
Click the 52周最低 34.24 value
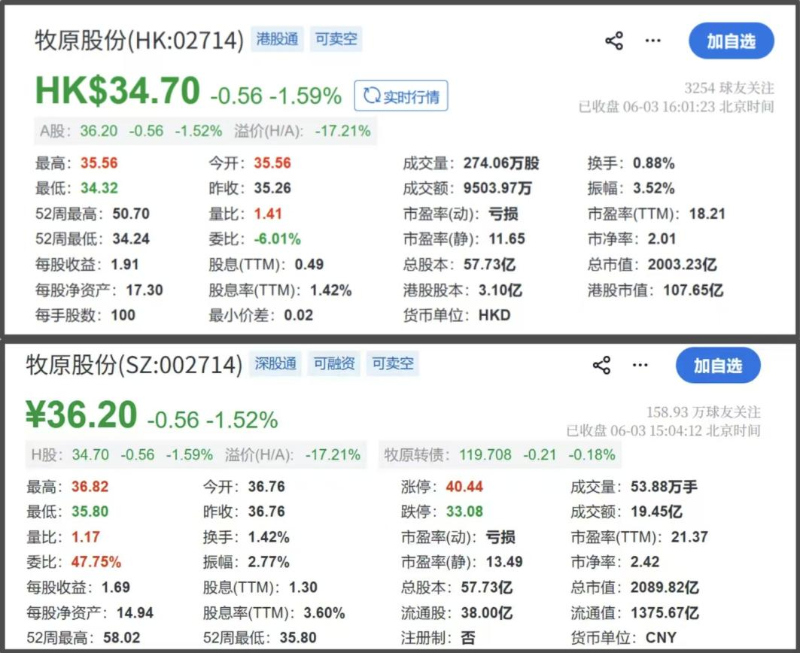(x=131, y=239)
